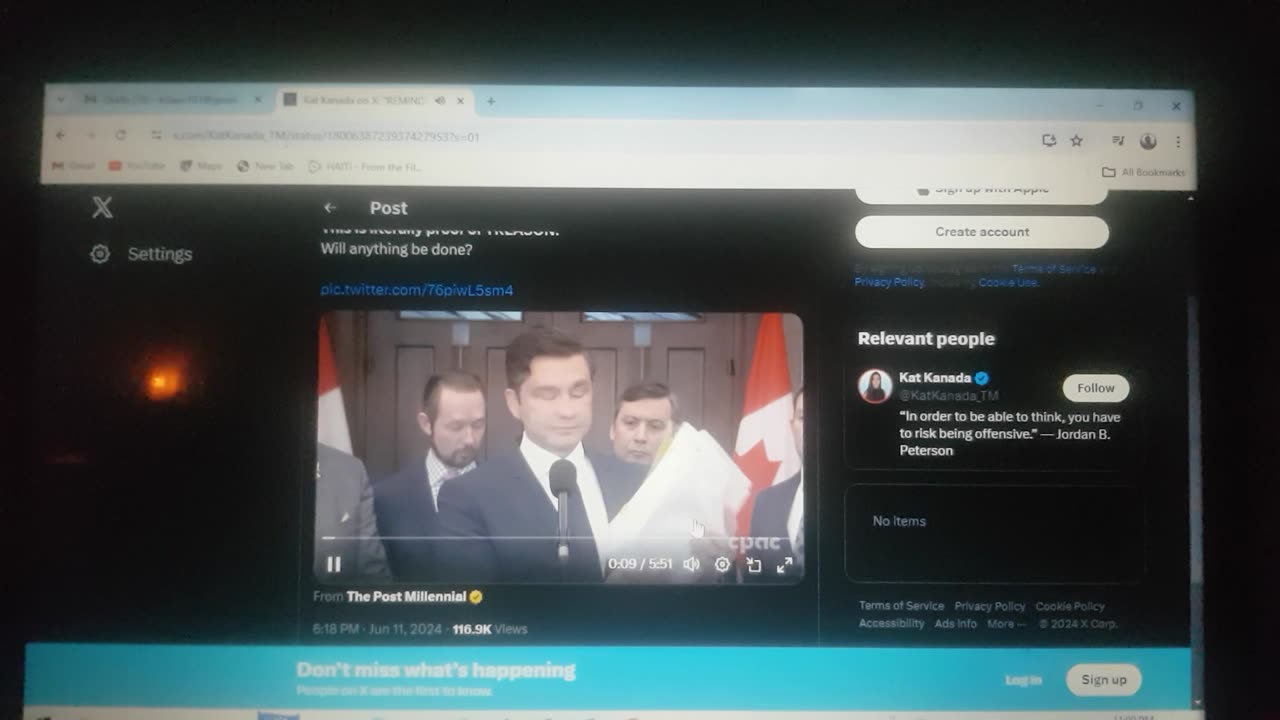Open Chrome's three-dot menu

(1178, 142)
